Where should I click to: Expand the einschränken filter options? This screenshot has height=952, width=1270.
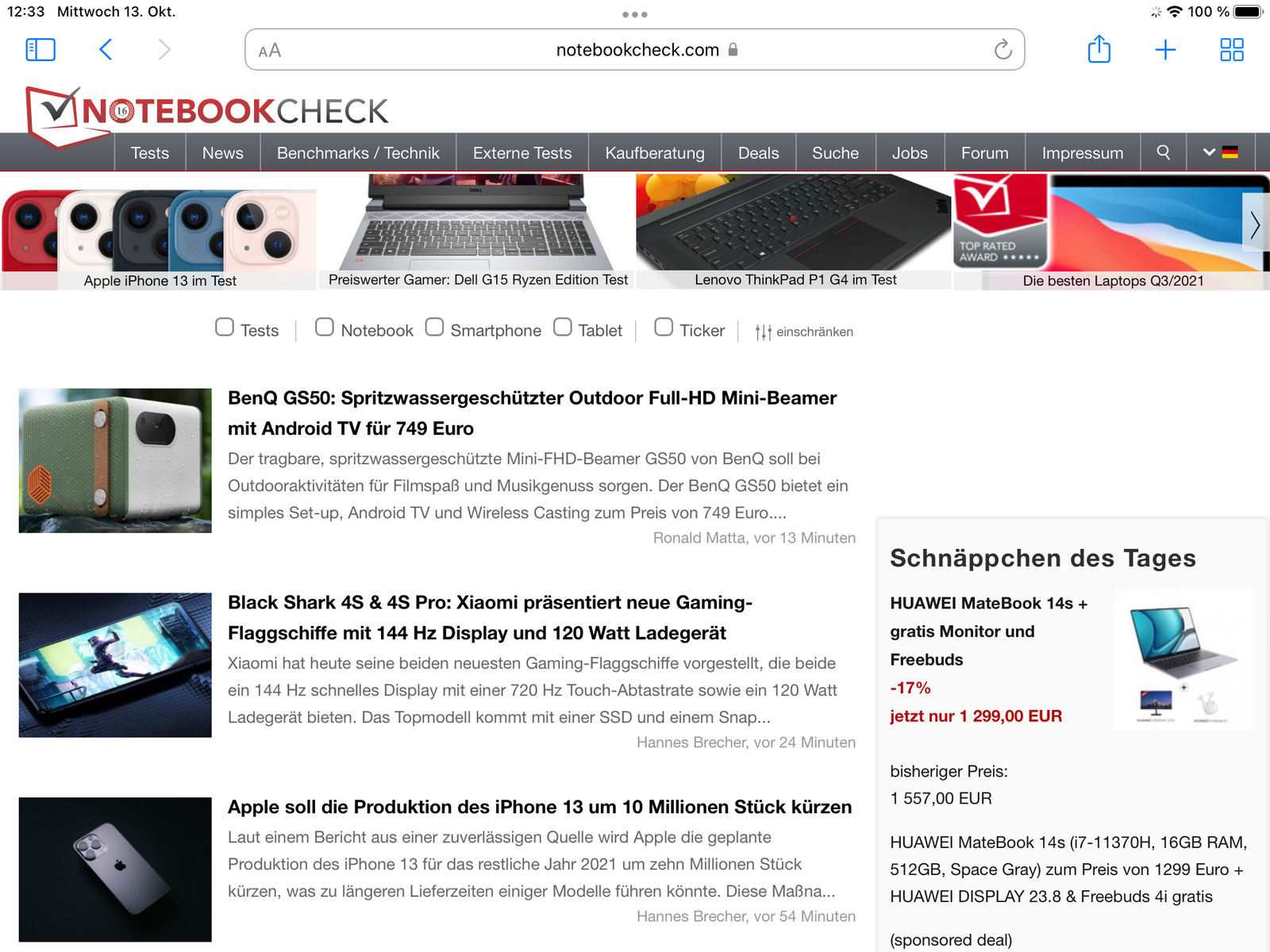click(805, 332)
